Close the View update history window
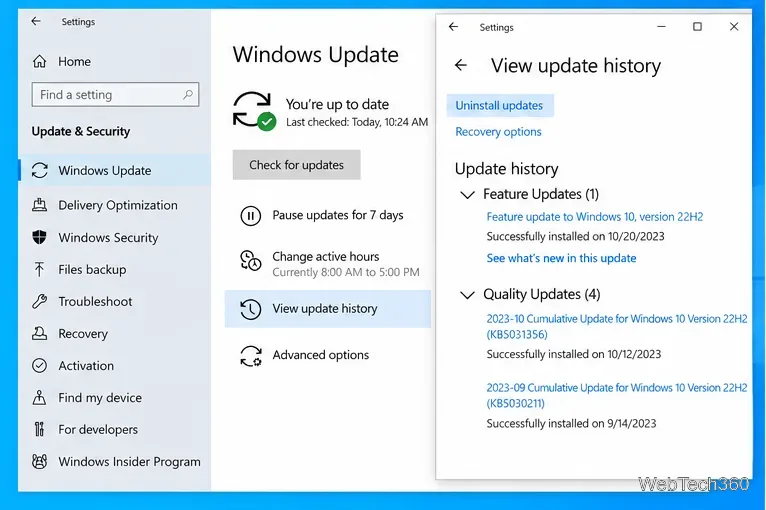The width and height of the screenshot is (766, 510). click(734, 26)
